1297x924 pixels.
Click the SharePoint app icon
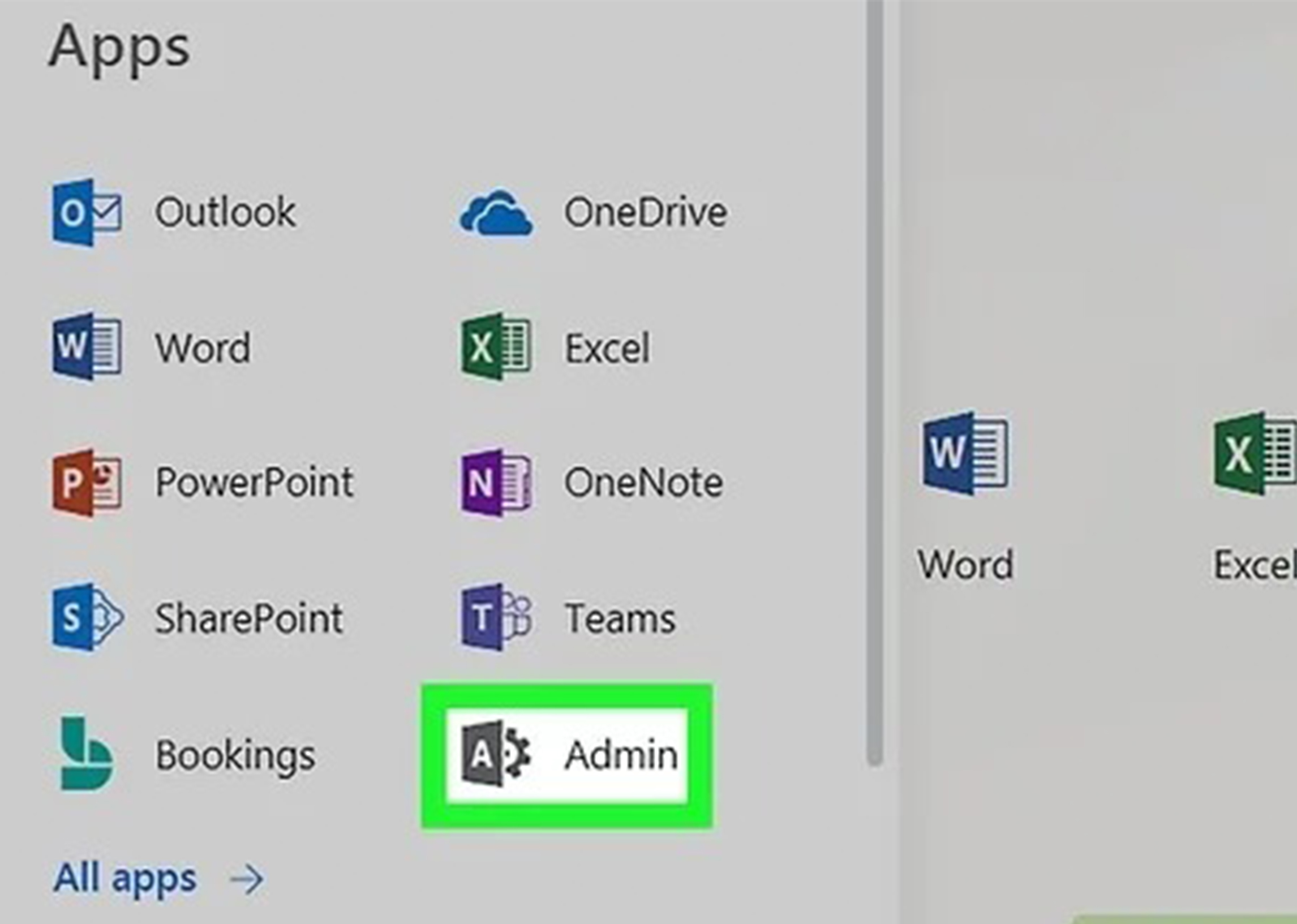(x=87, y=617)
